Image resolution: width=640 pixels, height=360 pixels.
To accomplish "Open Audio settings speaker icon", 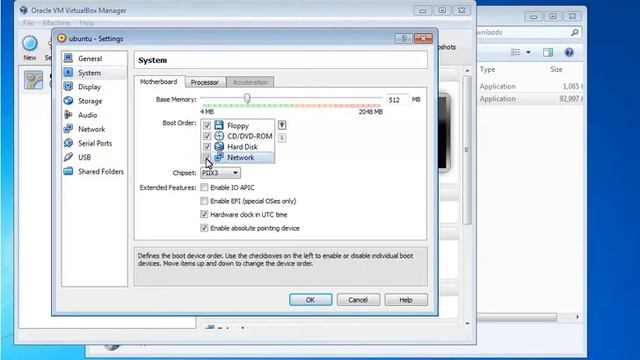I will (x=69, y=115).
